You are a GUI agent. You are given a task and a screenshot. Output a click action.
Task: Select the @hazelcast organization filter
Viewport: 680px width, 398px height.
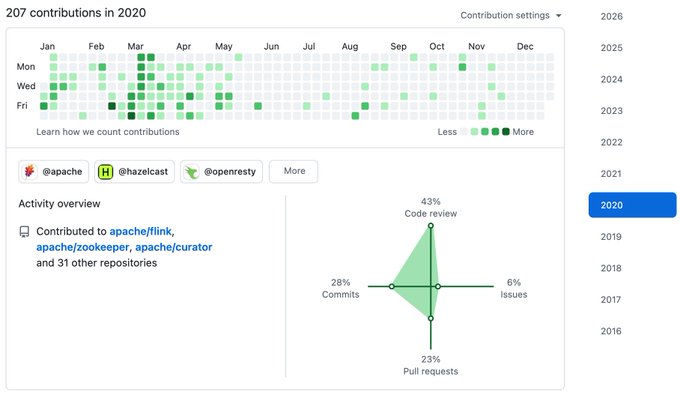click(134, 172)
